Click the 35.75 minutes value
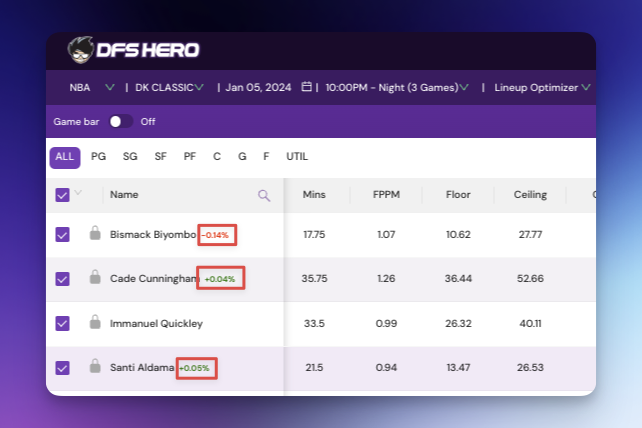This screenshot has width=642, height=428. 314,279
